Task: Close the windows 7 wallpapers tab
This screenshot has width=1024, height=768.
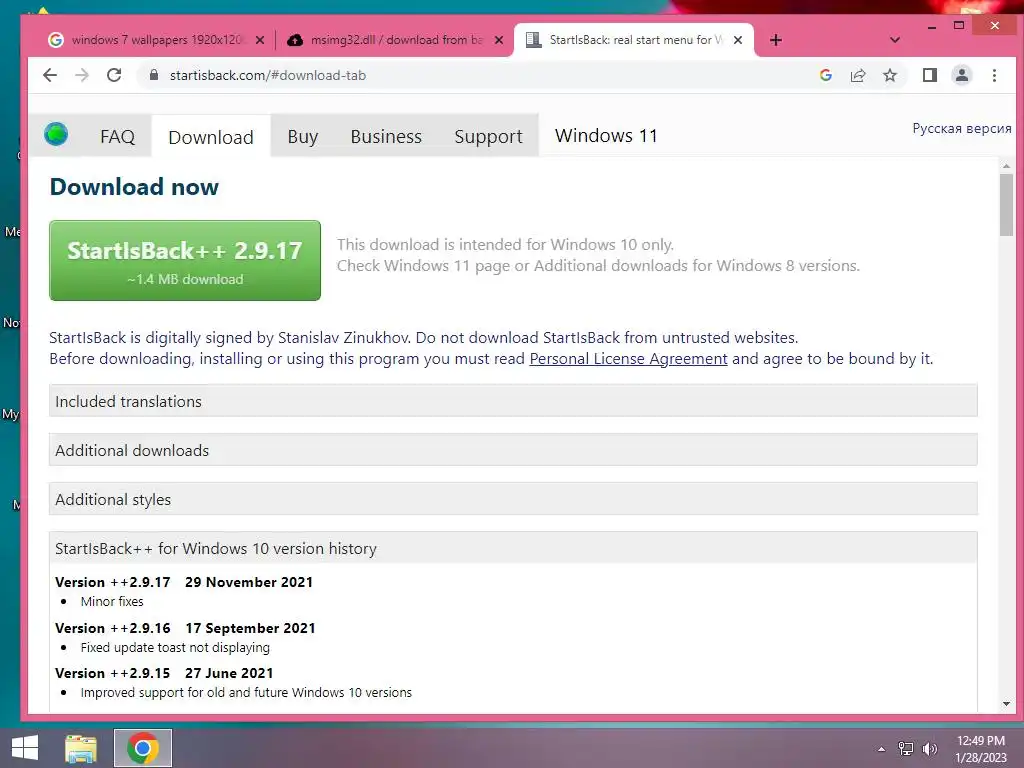Action: point(259,40)
